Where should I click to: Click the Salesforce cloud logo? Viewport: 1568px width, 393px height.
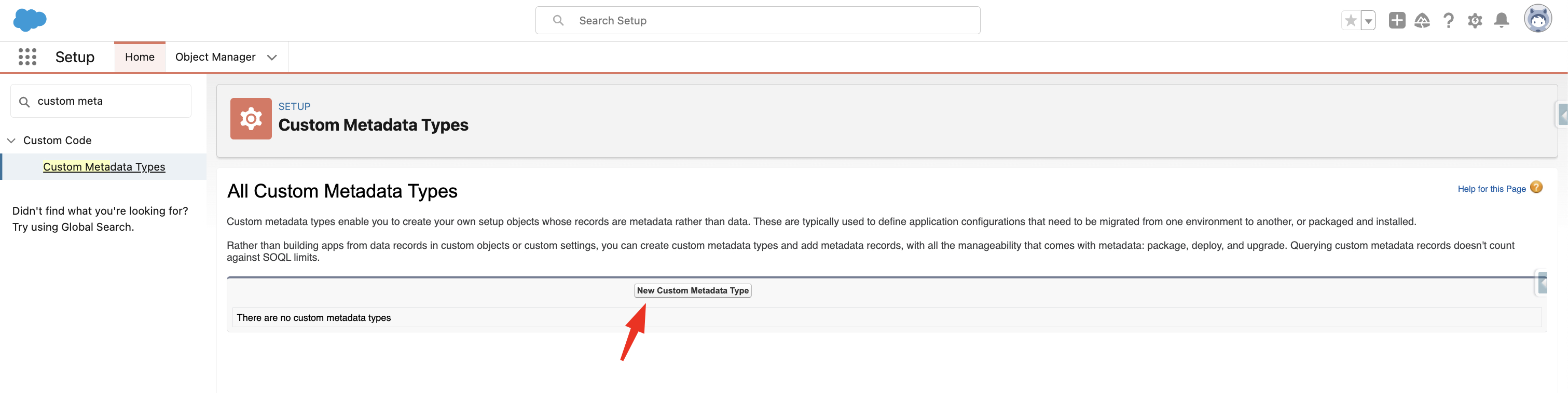(x=30, y=20)
